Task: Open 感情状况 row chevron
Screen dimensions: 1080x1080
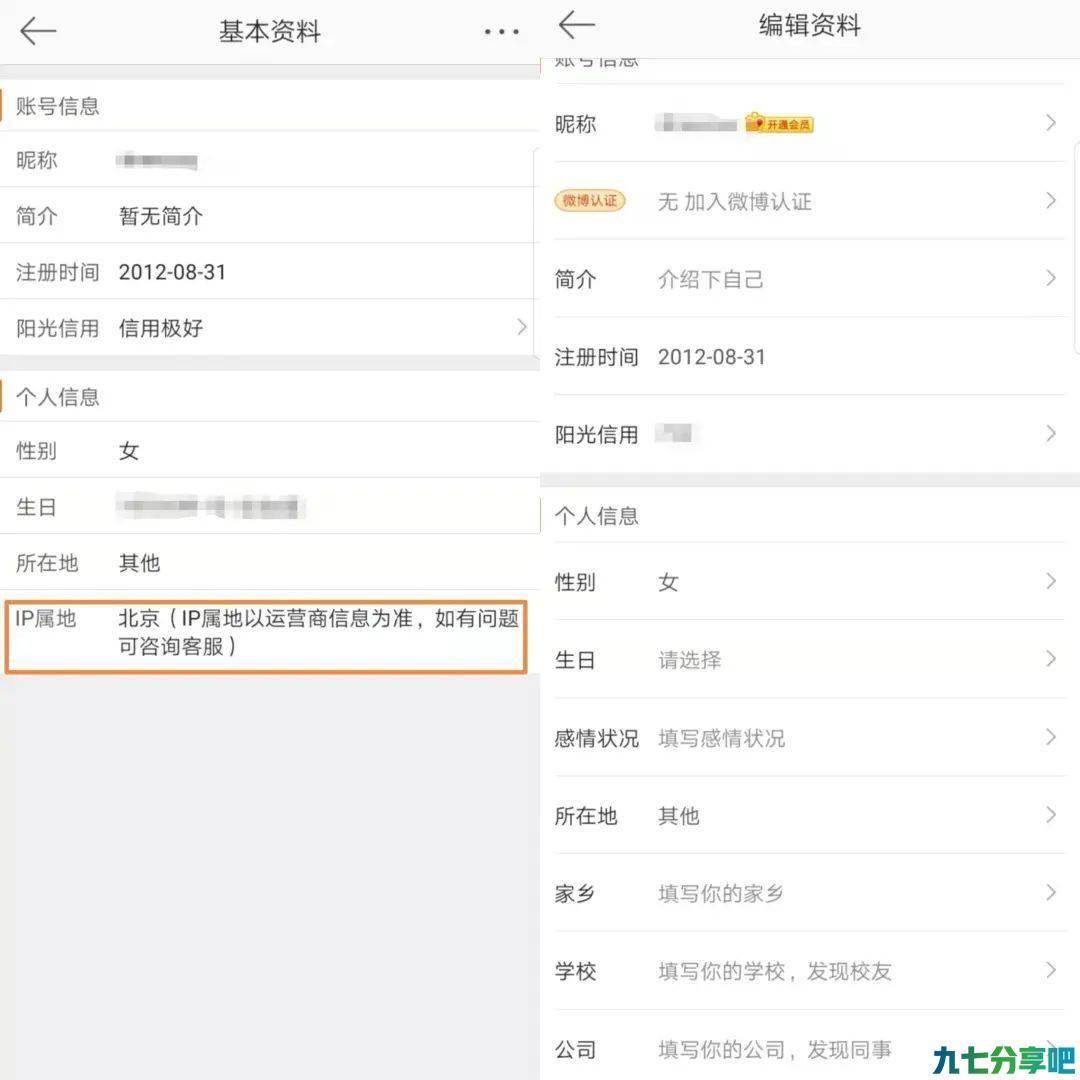Action: pyautogui.click(x=1051, y=737)
